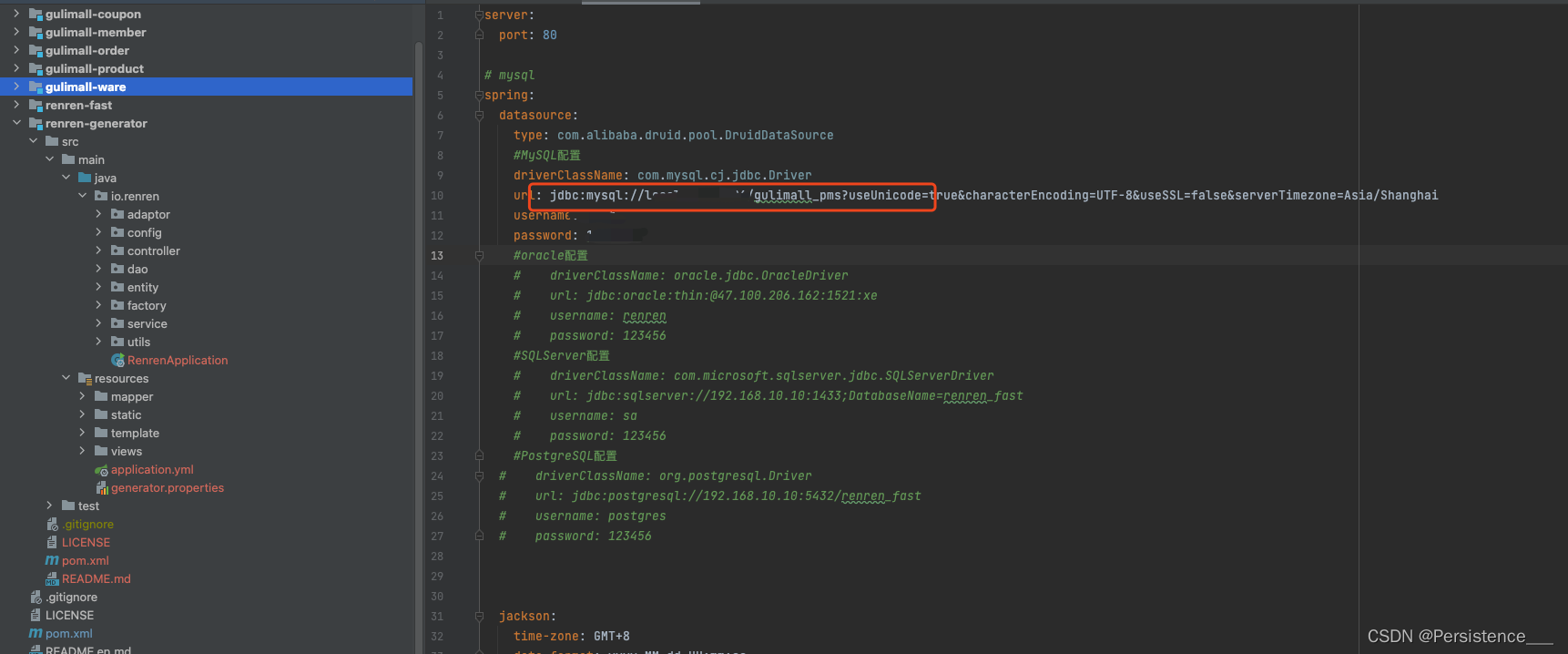This screenshot has width=1568, height=654.
Task: Fold the oracle comment block at line 13
Action: [x=479, y=256]
